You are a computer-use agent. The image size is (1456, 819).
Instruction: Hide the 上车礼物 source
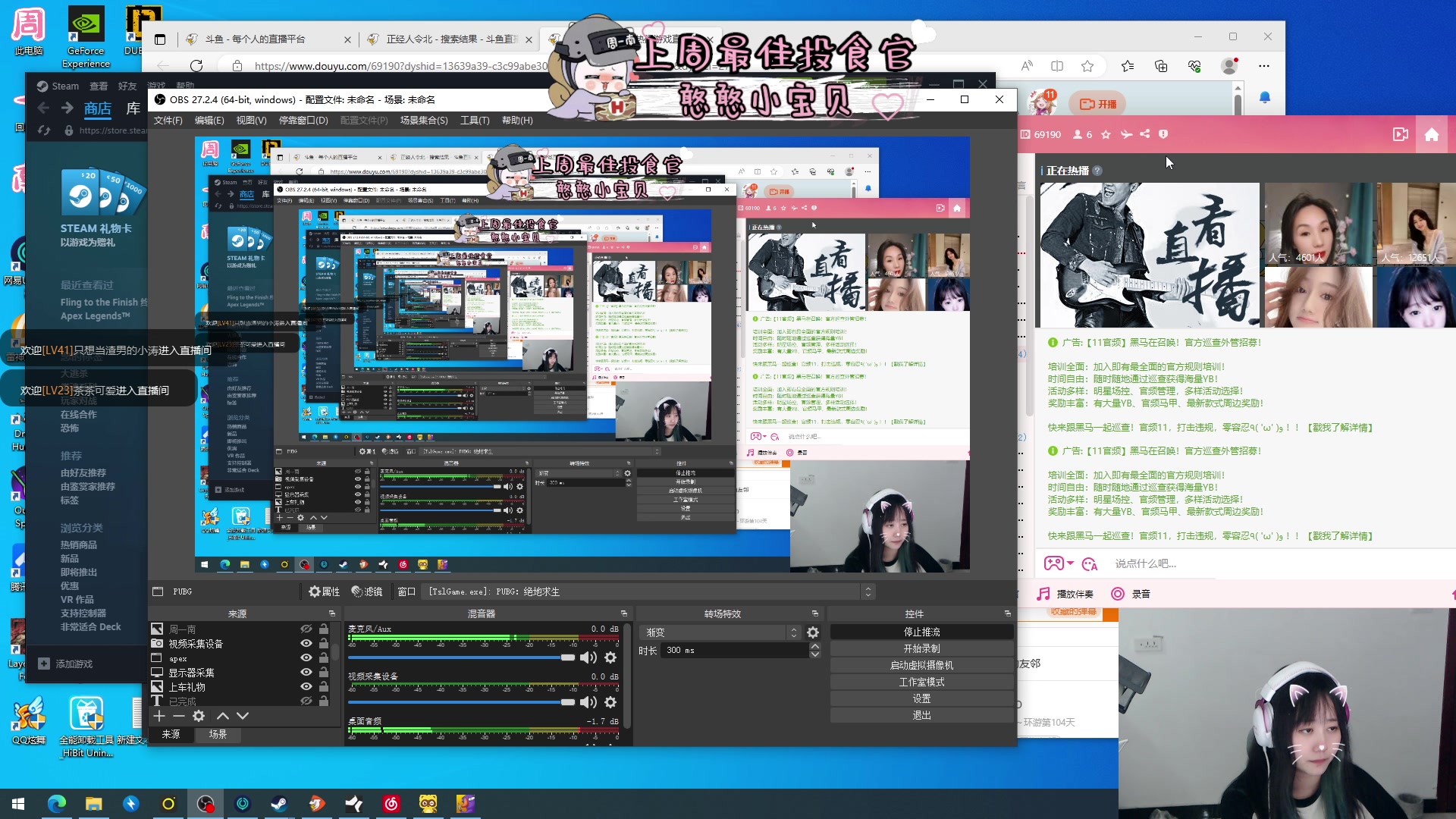click(x=306, y=687)
